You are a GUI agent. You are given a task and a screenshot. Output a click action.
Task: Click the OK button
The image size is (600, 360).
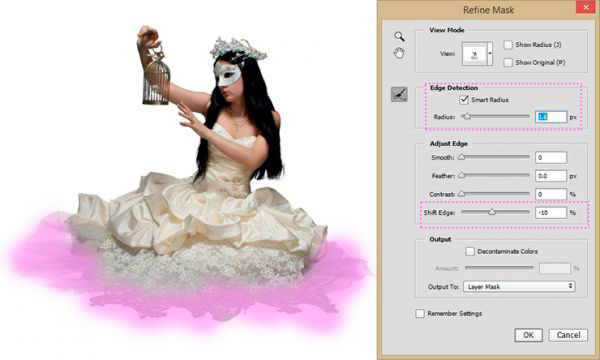pos(528,335)
